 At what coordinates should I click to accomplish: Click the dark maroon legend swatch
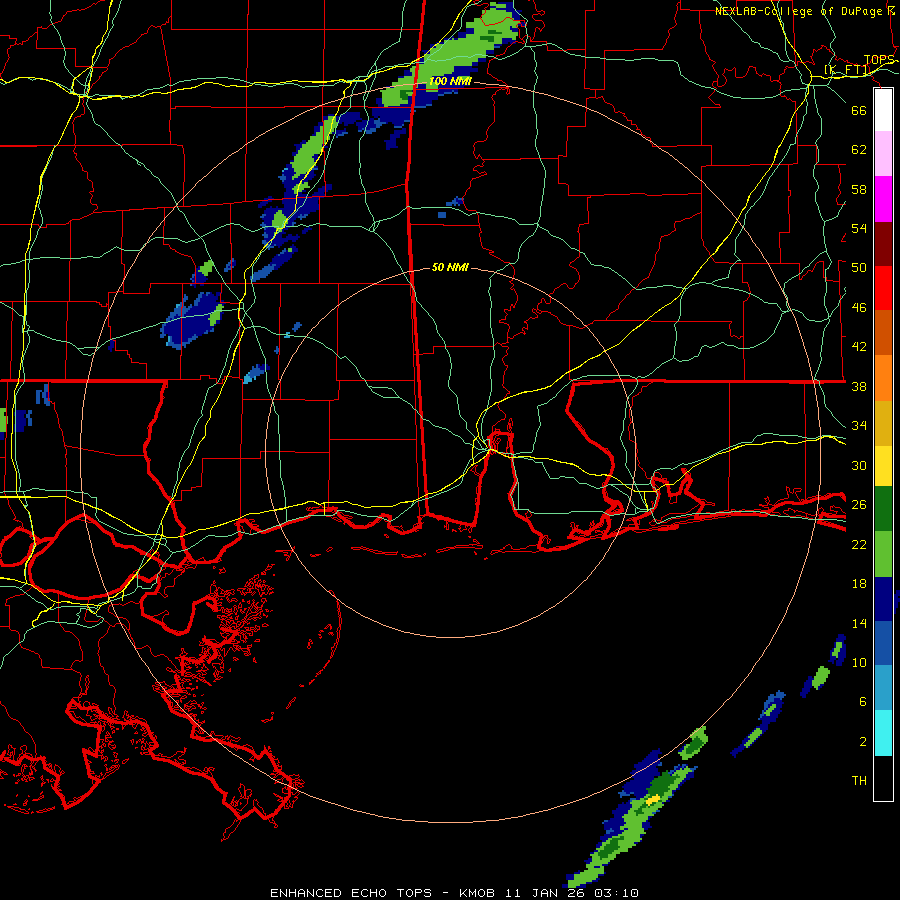883,244
